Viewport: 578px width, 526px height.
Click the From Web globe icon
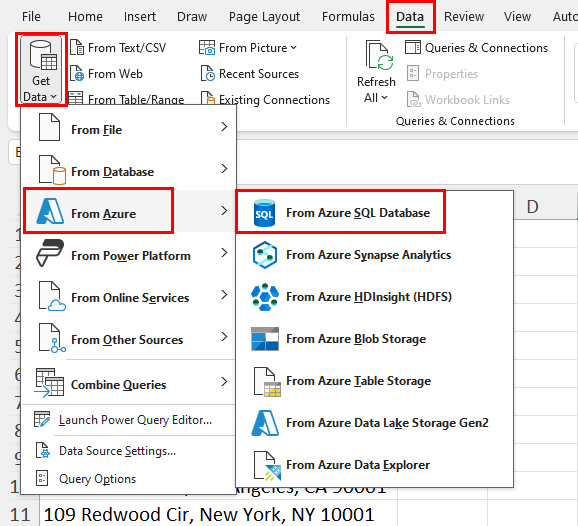click(x=77, y=73)
